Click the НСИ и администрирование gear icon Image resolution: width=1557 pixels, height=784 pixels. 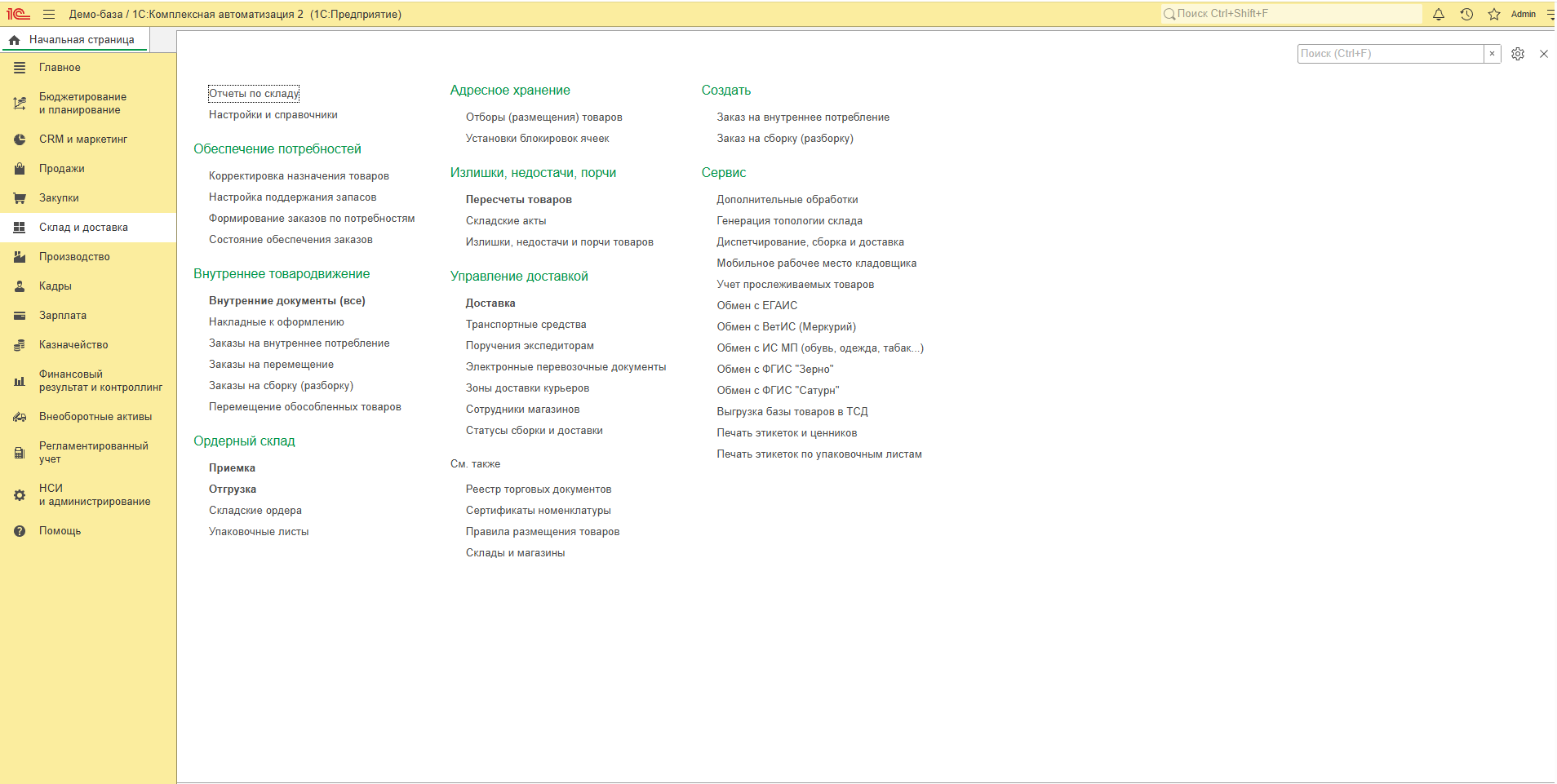coord(20,495)
